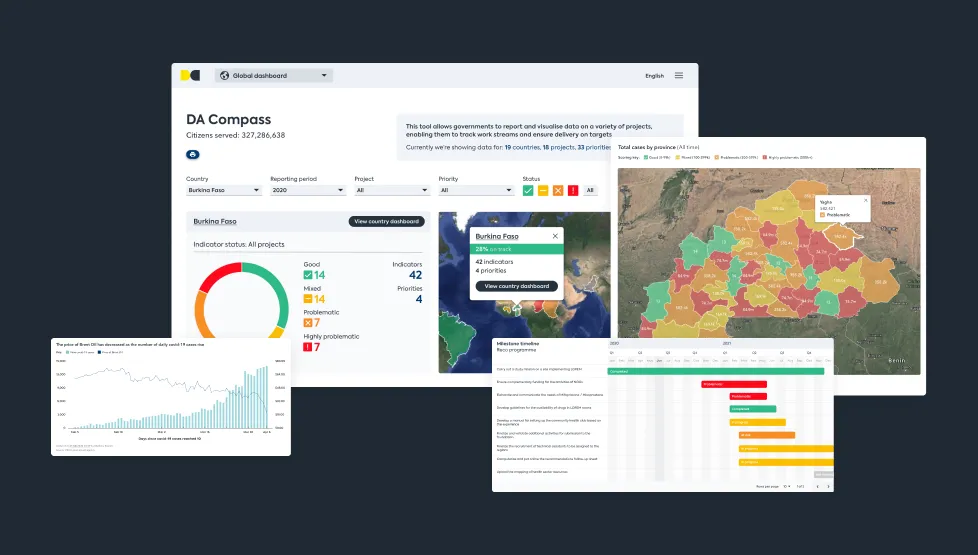Open the hamburger menu
The height and width of the screenshot is (555, 978).
[x=679, y=75]
